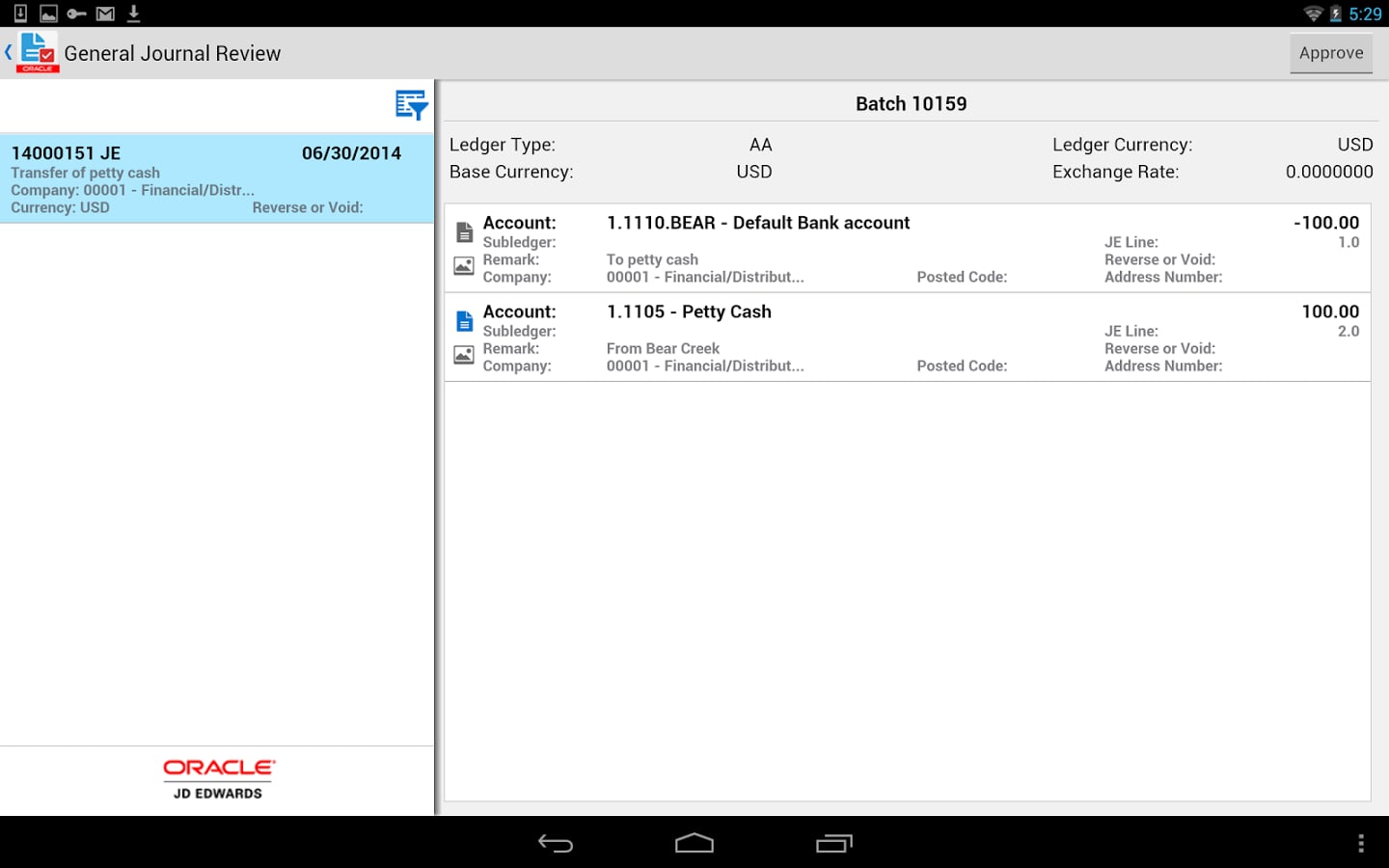This screenshot has height=868, width=1389.
Task: Tap the mail notification icon in status bar
Action: (105, 14)
